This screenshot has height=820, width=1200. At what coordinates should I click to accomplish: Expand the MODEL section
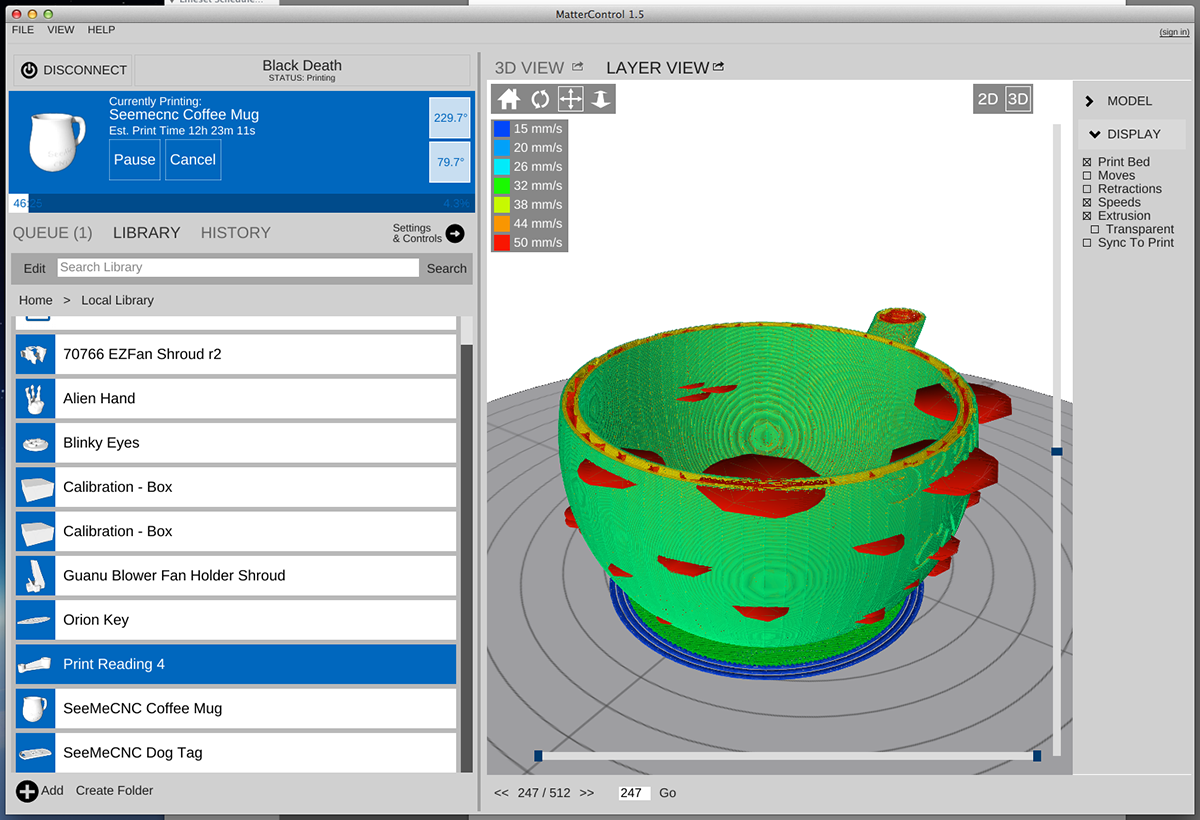(x=1089, y=101)
